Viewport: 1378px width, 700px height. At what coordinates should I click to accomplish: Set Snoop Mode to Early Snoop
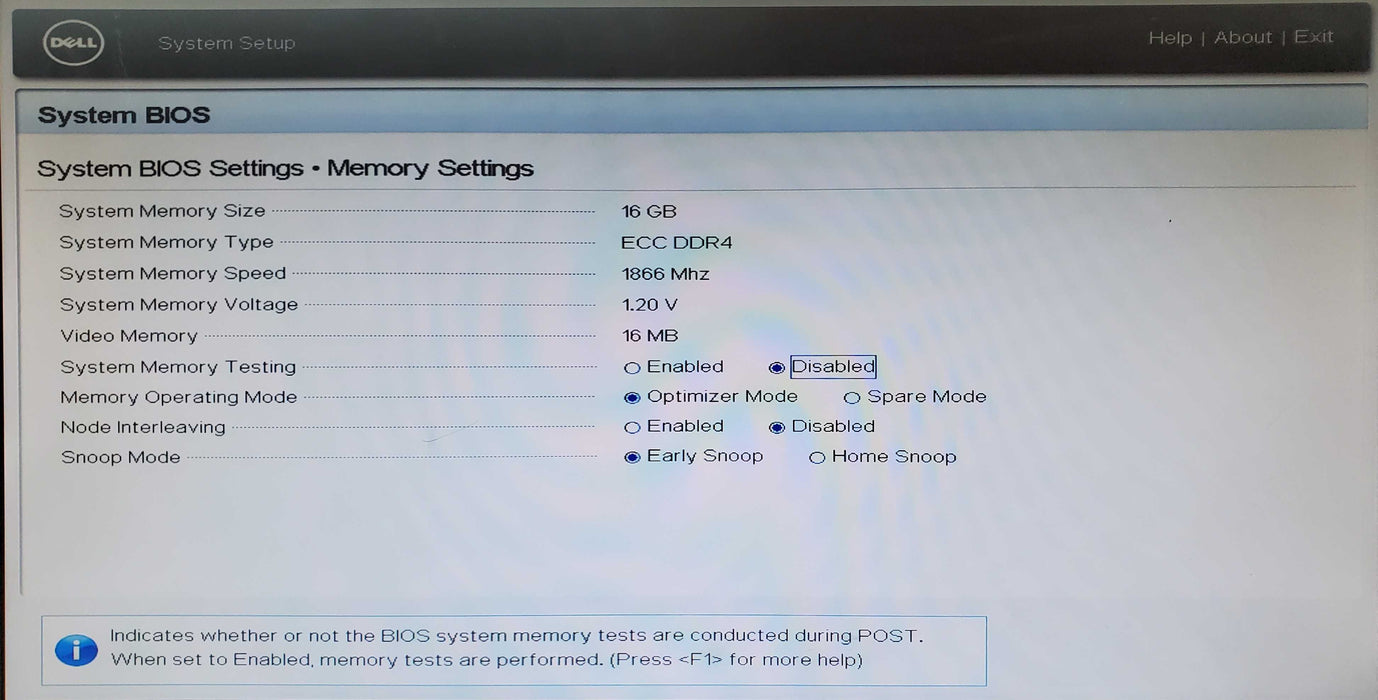[x=632, y=458]
